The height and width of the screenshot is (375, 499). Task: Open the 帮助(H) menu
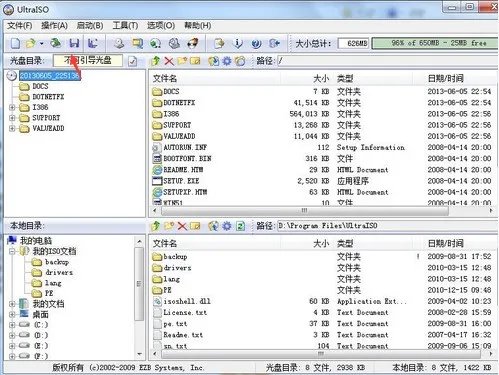click(197, 26)
